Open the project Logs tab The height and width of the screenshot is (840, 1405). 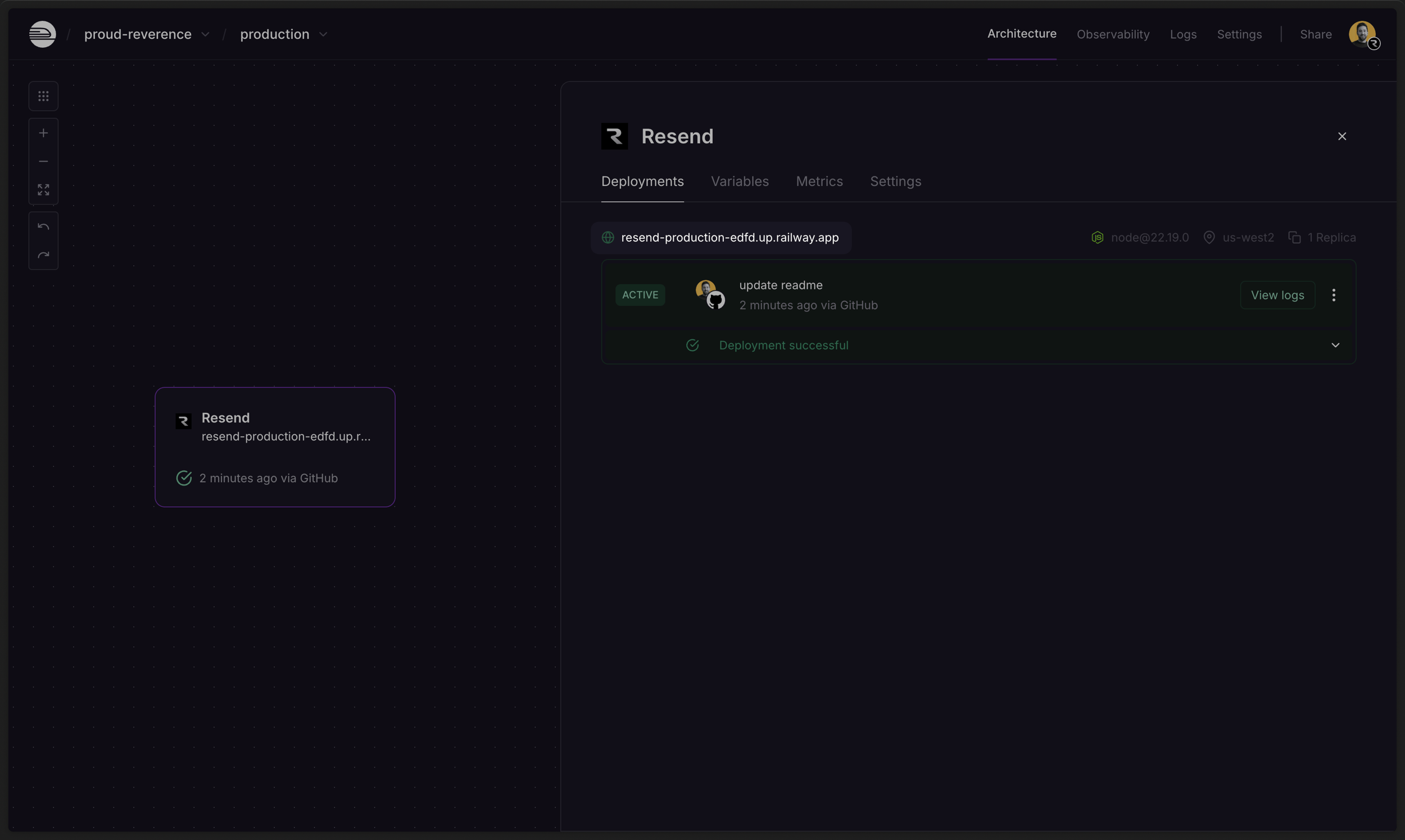pos(1182,34)
